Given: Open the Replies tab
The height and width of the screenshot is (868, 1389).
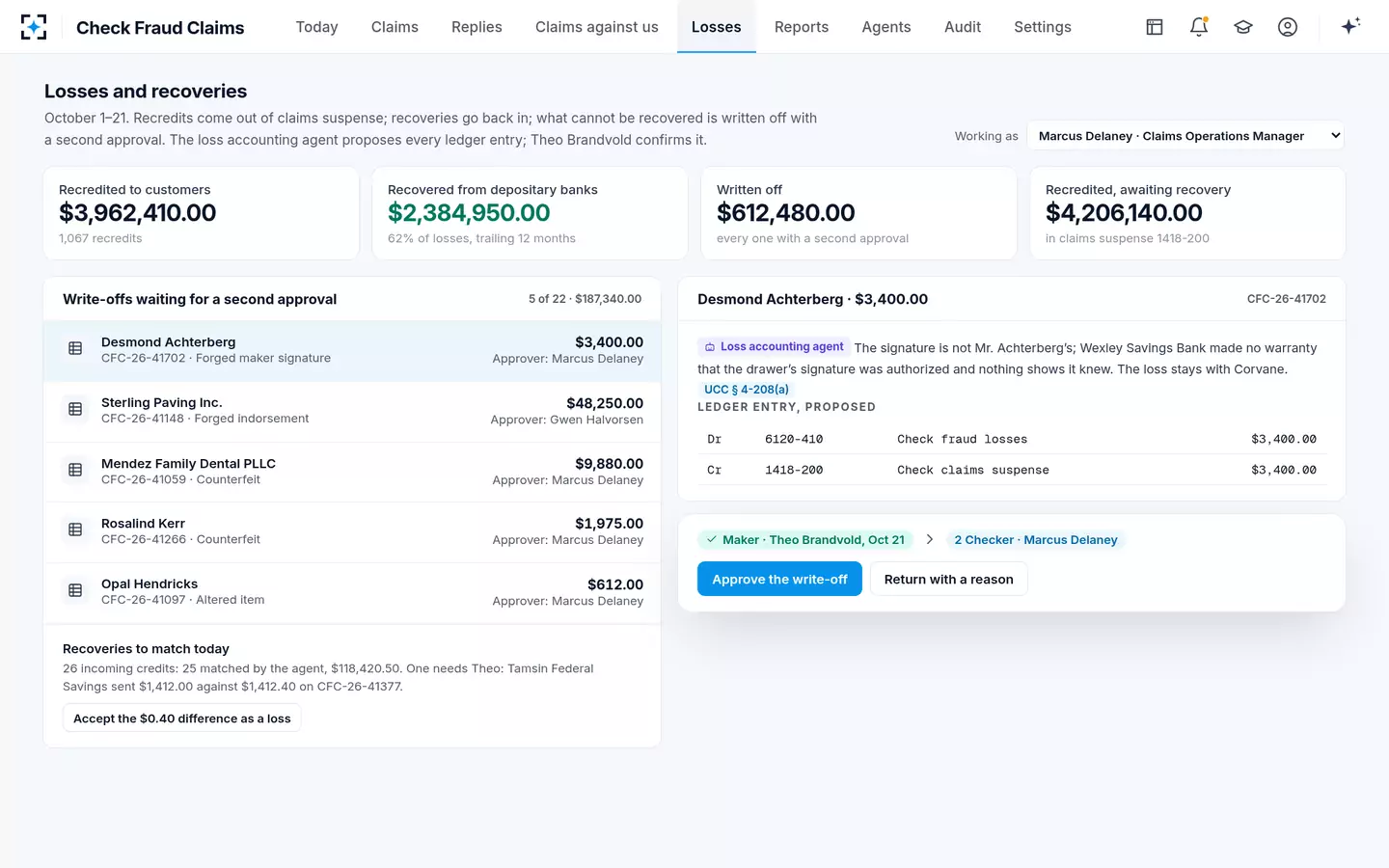Looking at the screenshot, I should (477, 27).
